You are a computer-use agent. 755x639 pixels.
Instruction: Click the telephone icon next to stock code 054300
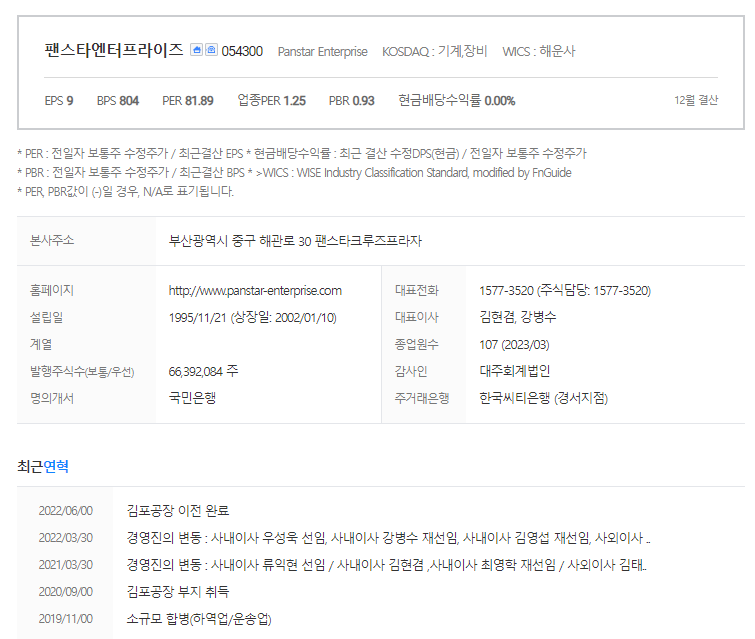pyautogui.click(x=211, y=50)
